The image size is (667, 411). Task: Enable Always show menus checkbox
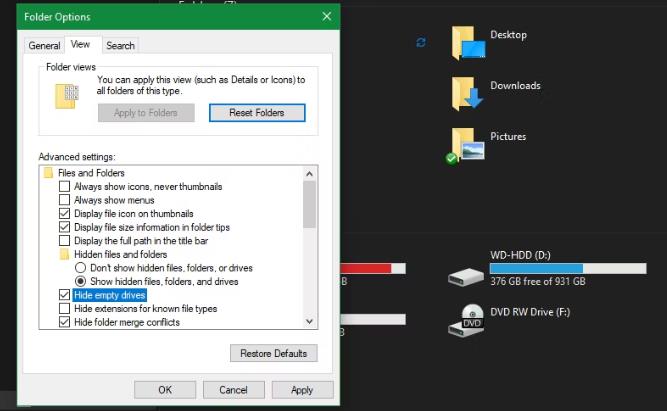click(x=64, y=200)
